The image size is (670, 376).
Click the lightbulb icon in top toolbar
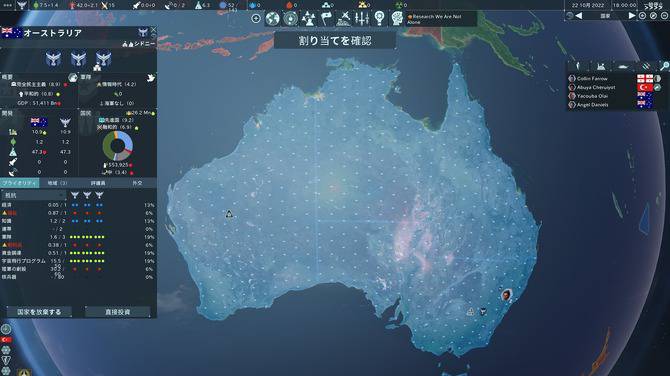(x=379, y=19)
